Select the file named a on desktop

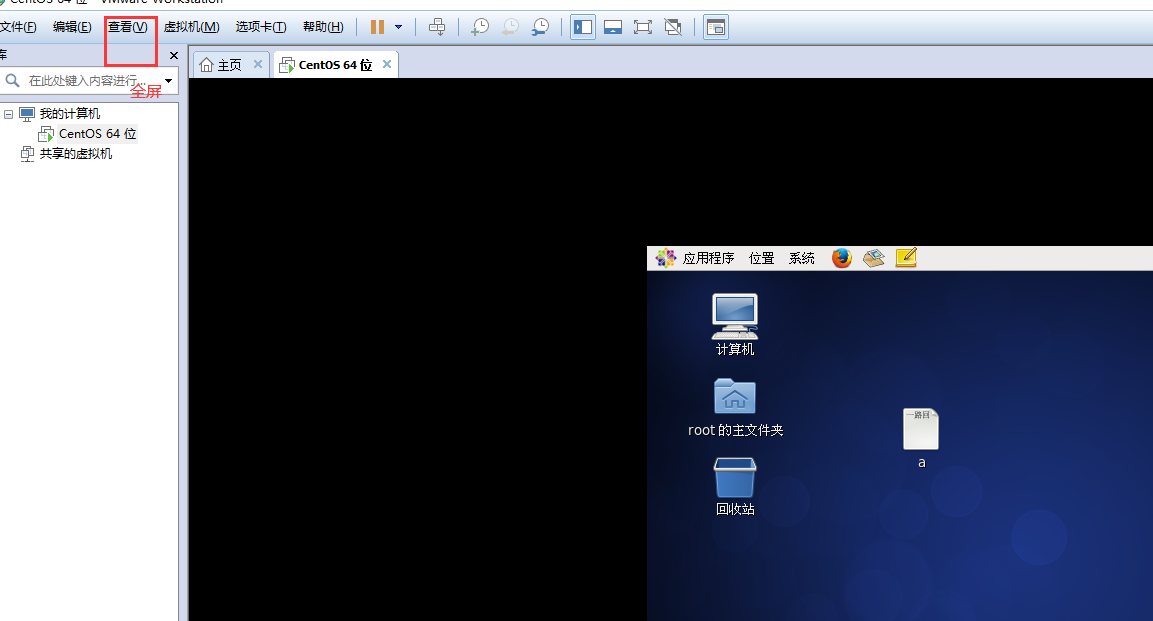[x=921, y=439]
